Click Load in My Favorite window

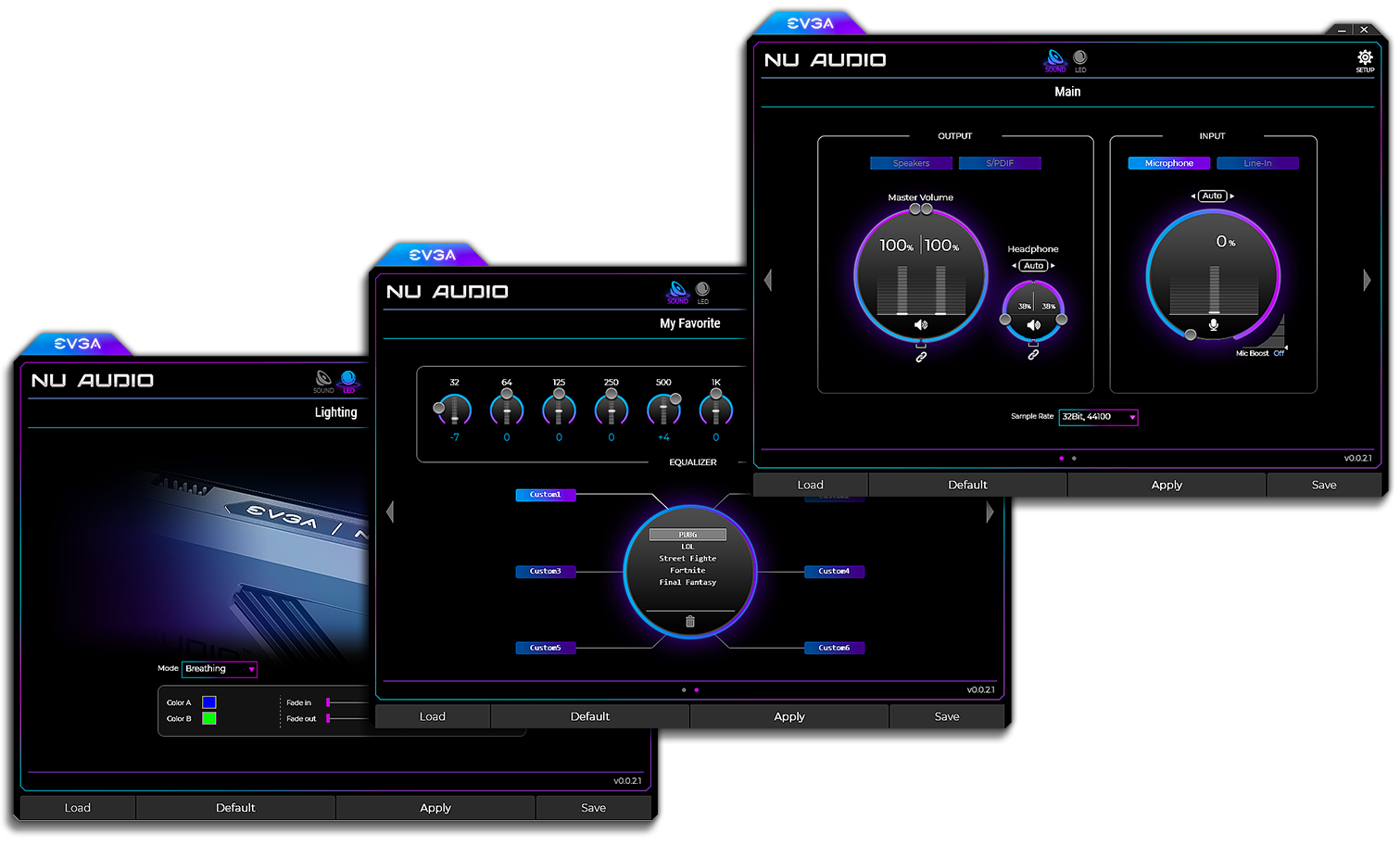433,716
